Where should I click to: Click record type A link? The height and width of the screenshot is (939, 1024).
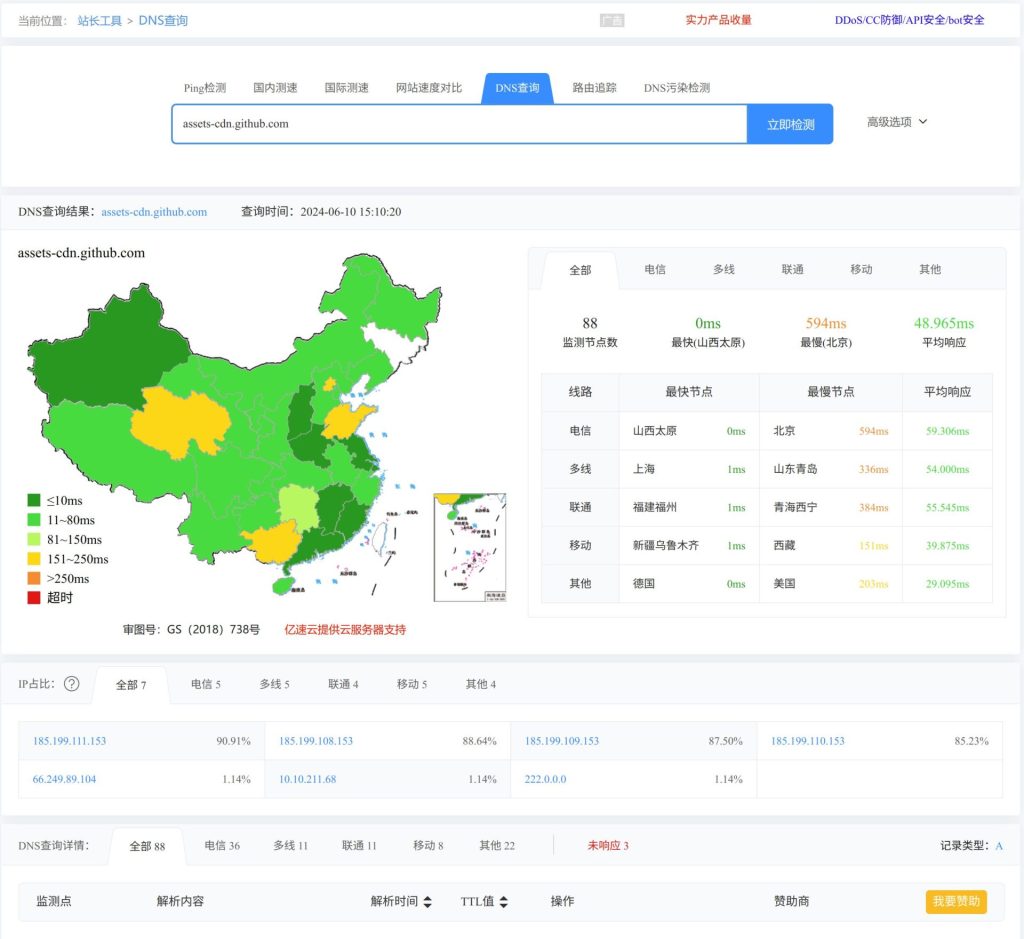point(999,846)
